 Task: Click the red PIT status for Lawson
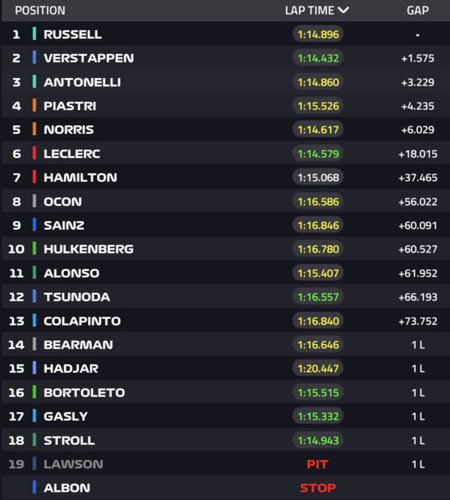coord(317,464)
